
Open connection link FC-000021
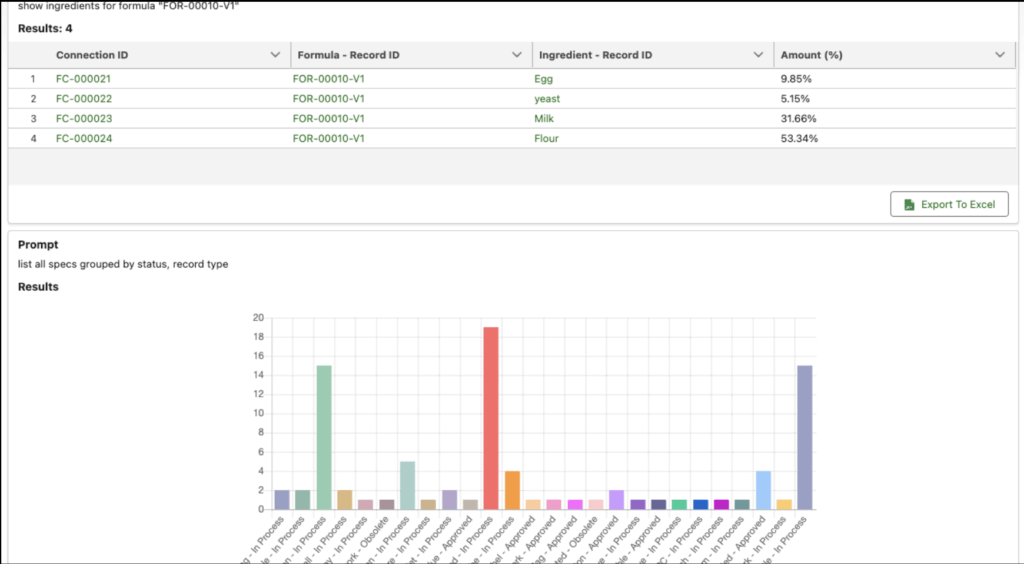(x=84, y=79)
